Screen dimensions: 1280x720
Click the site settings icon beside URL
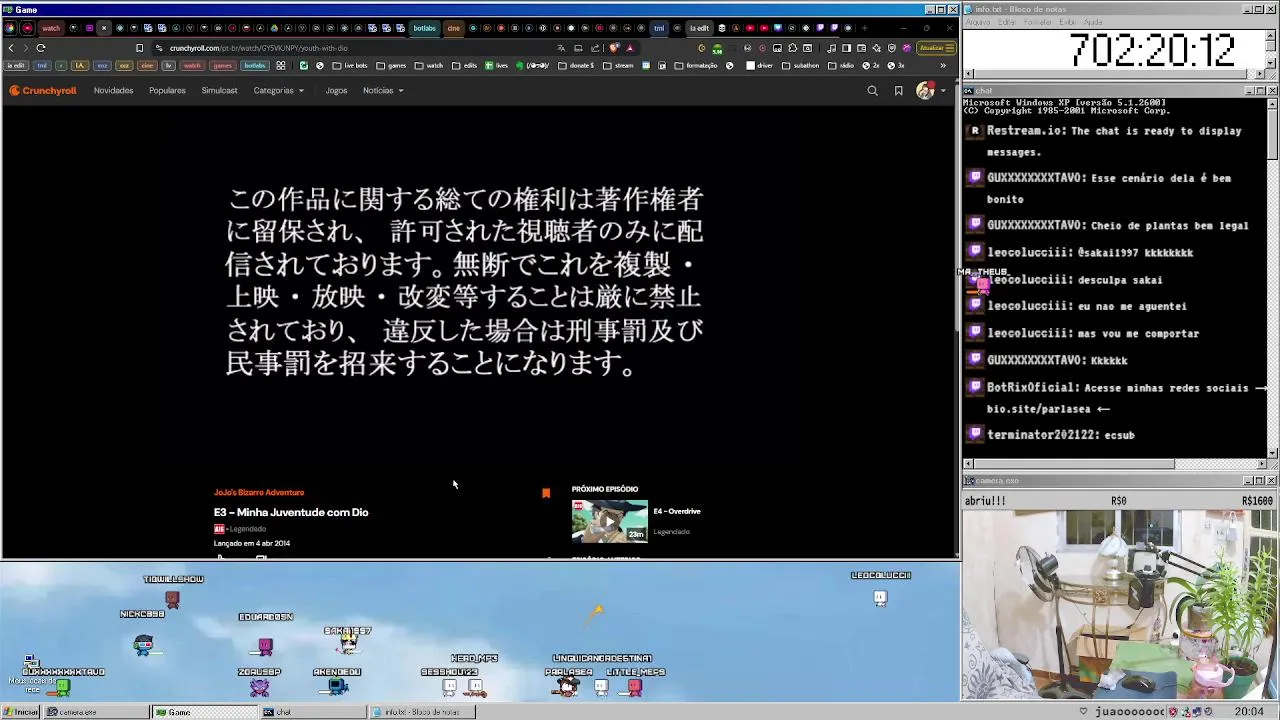tap(159, 48)
